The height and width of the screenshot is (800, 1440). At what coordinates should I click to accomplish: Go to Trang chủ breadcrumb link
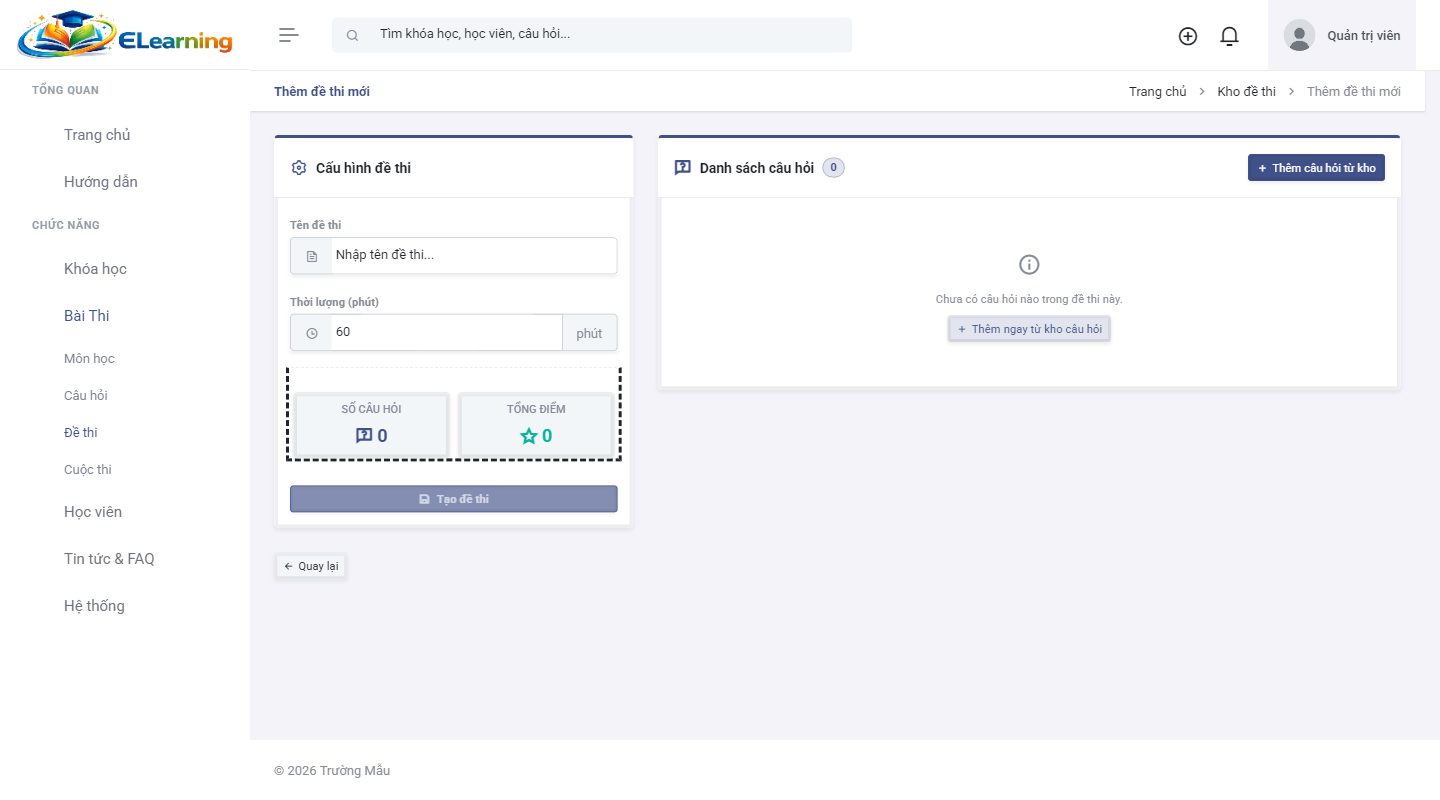tap(1158, 91)
